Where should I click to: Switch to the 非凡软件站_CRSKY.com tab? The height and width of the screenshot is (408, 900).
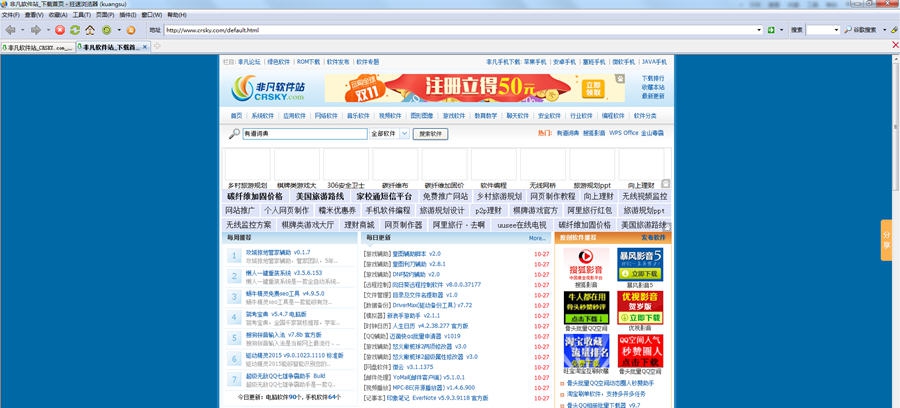(38, 48)
